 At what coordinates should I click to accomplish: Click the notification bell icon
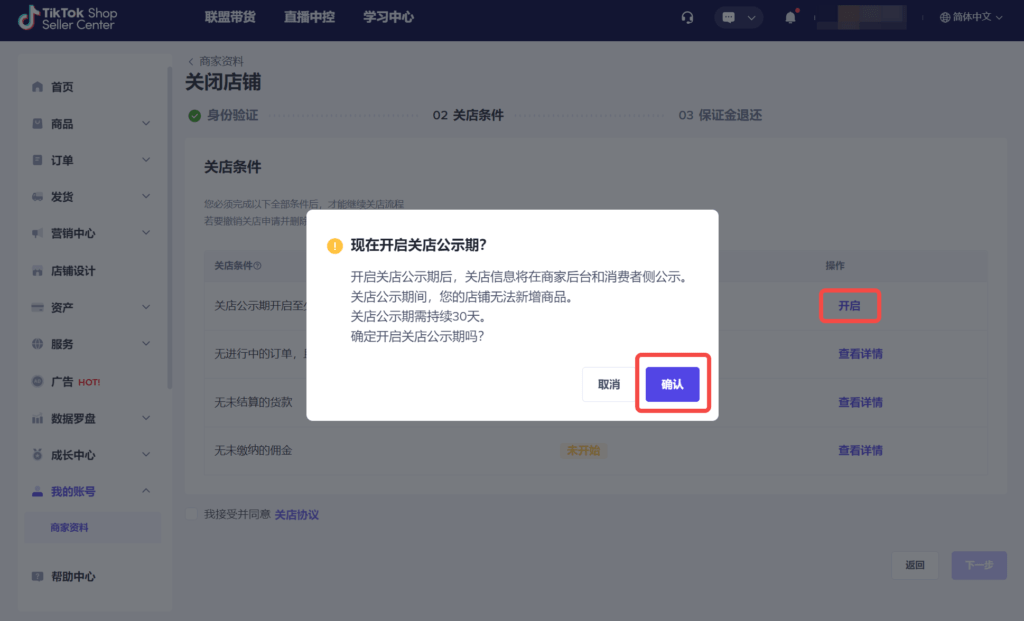click(x=790, y=17)
